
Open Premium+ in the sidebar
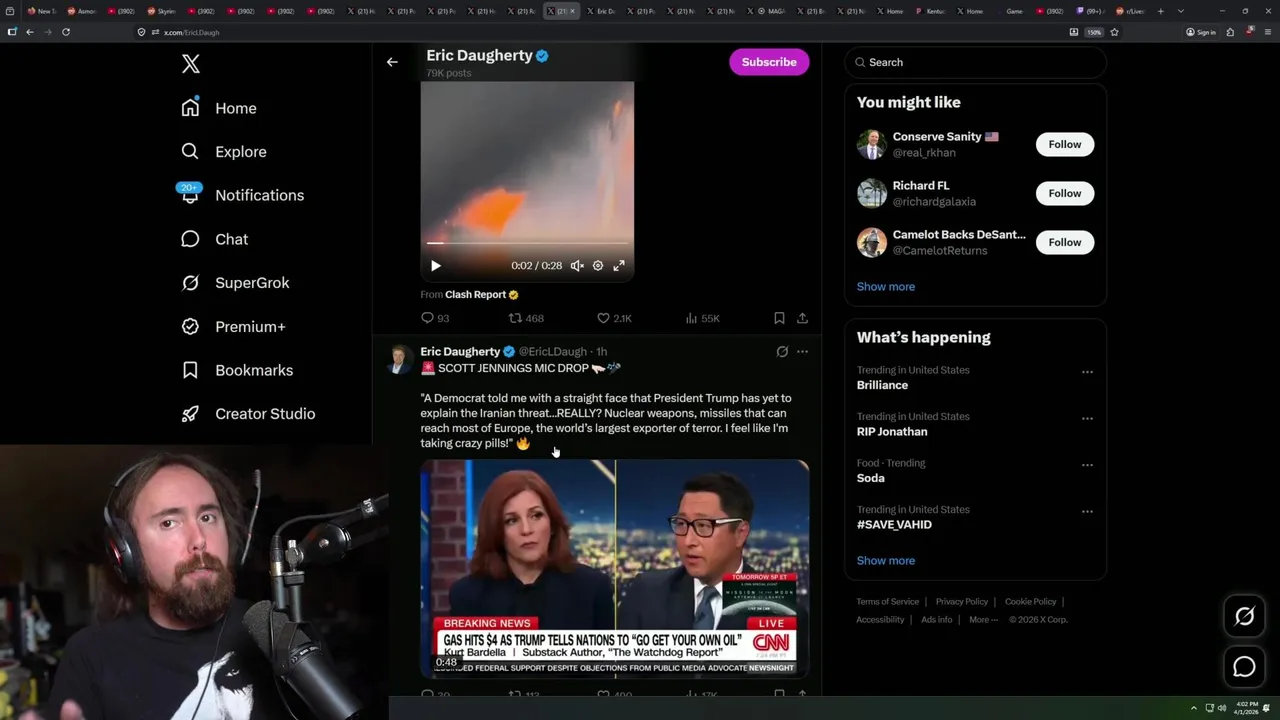(233, 327)
